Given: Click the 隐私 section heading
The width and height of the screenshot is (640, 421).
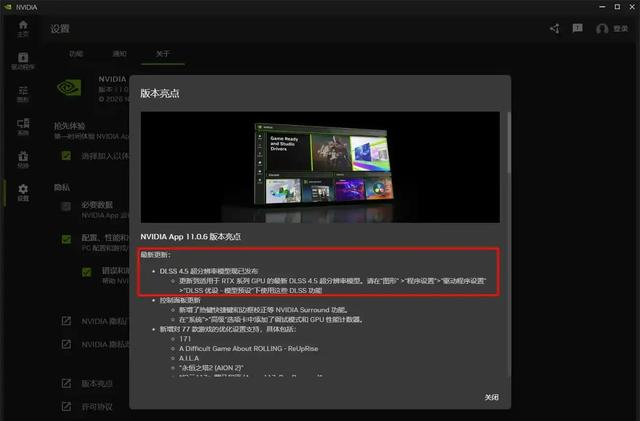Looking at the screenshot, I should pyautogui.click(x=62, y=187).
